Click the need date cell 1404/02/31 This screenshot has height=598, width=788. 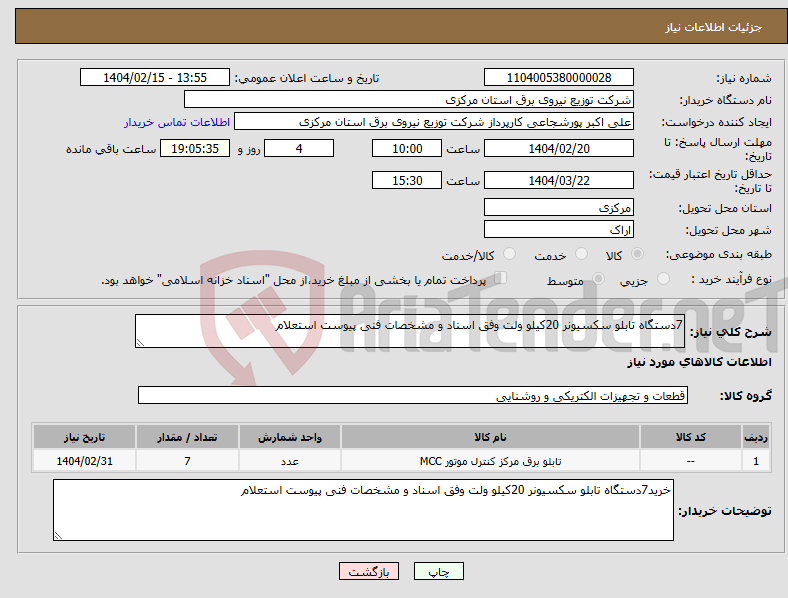click(x=84, y=461)
